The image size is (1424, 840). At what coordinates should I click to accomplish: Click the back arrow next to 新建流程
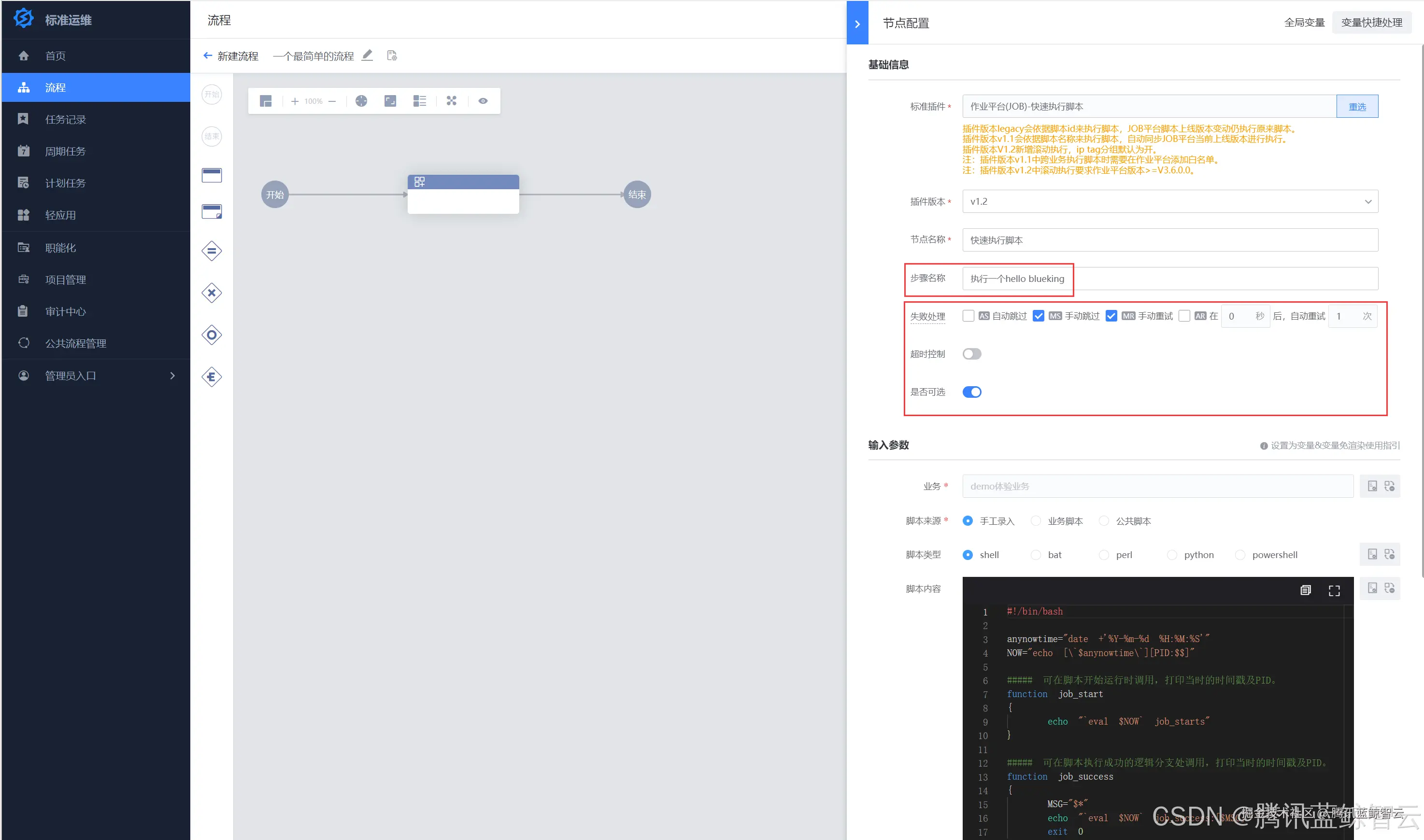(x=208, y=56)
